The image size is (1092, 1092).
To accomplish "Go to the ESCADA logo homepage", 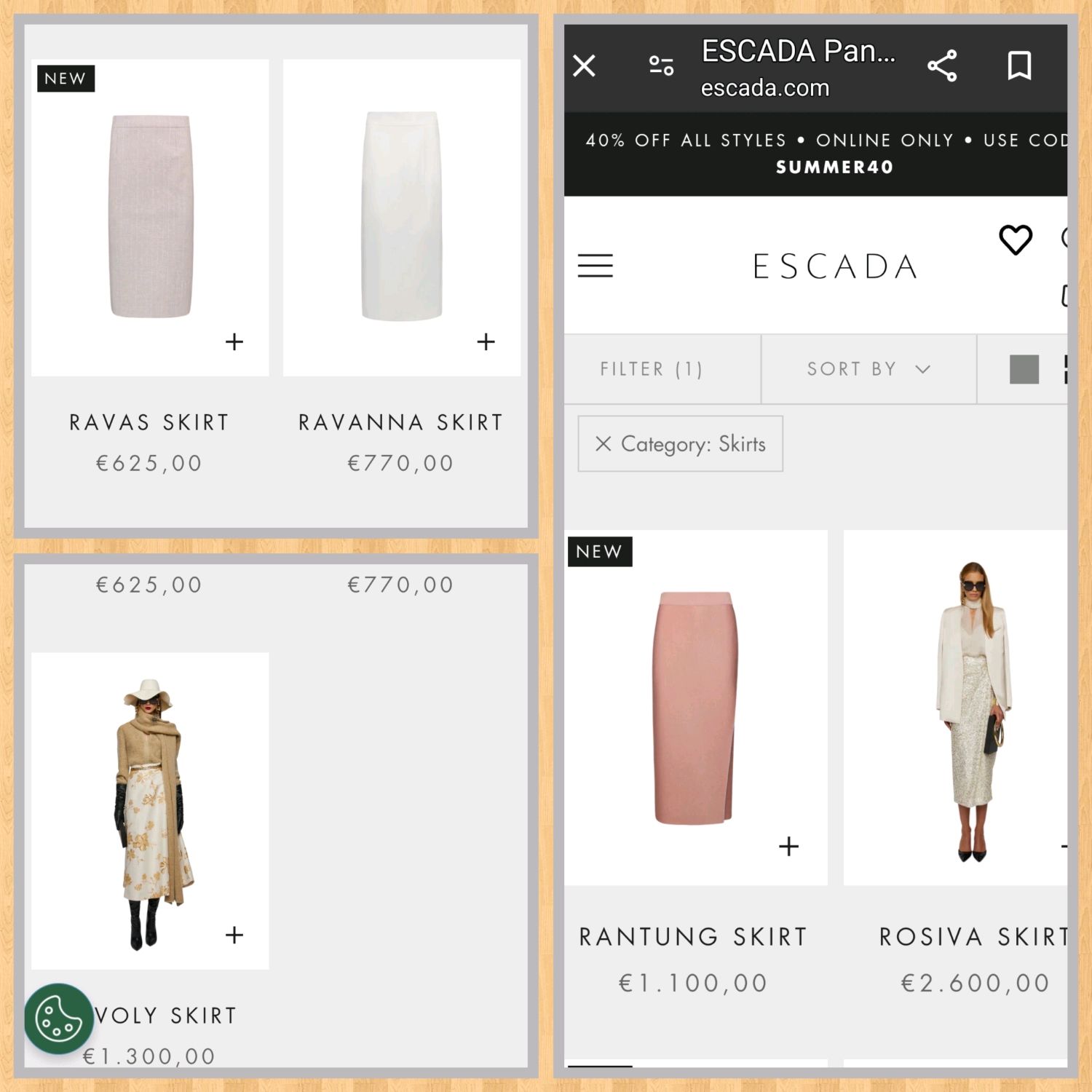I will 835,266.
